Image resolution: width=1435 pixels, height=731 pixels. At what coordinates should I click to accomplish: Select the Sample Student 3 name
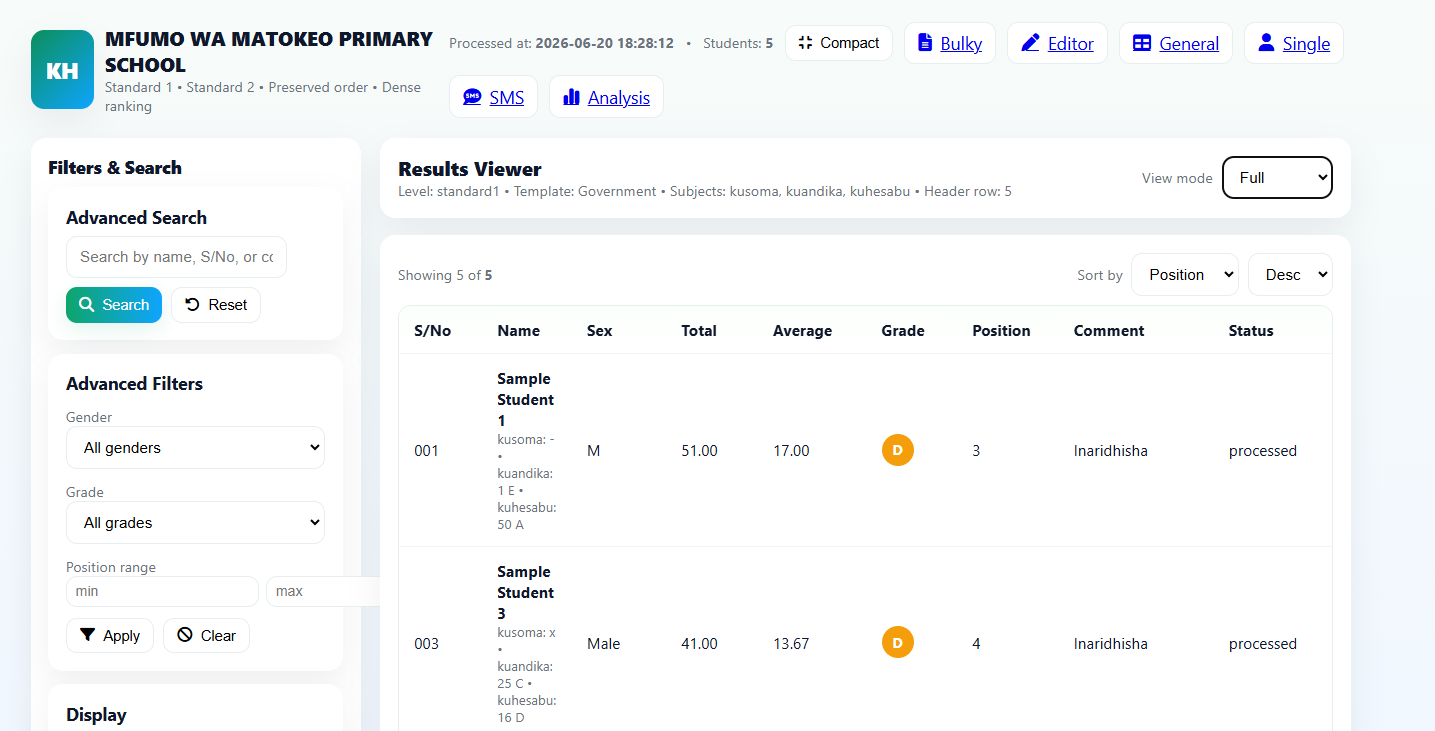coord(526,593)
